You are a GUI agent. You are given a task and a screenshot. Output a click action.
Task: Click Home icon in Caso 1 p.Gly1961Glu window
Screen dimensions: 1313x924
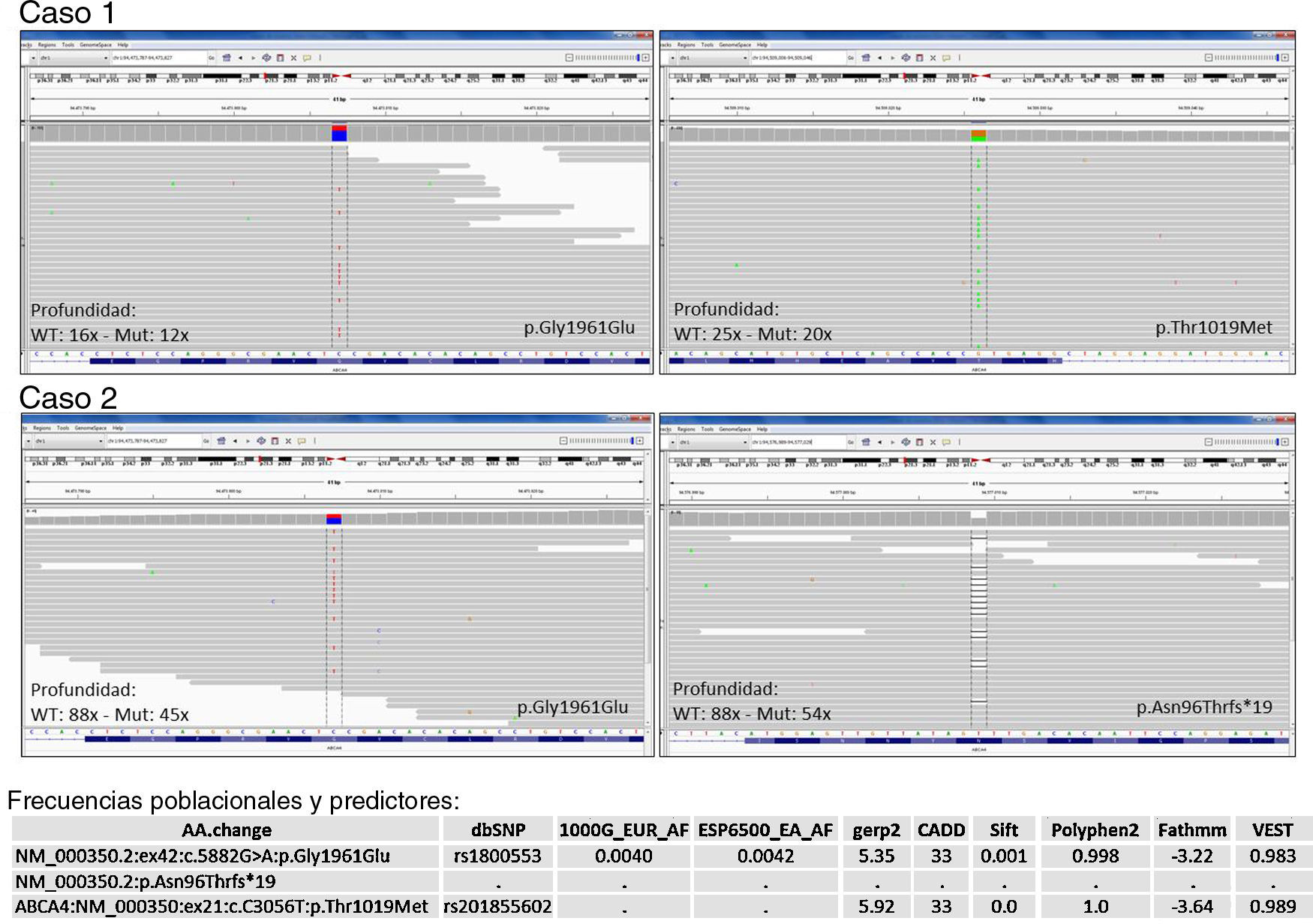pyautogui.click(x=226, y=58)
